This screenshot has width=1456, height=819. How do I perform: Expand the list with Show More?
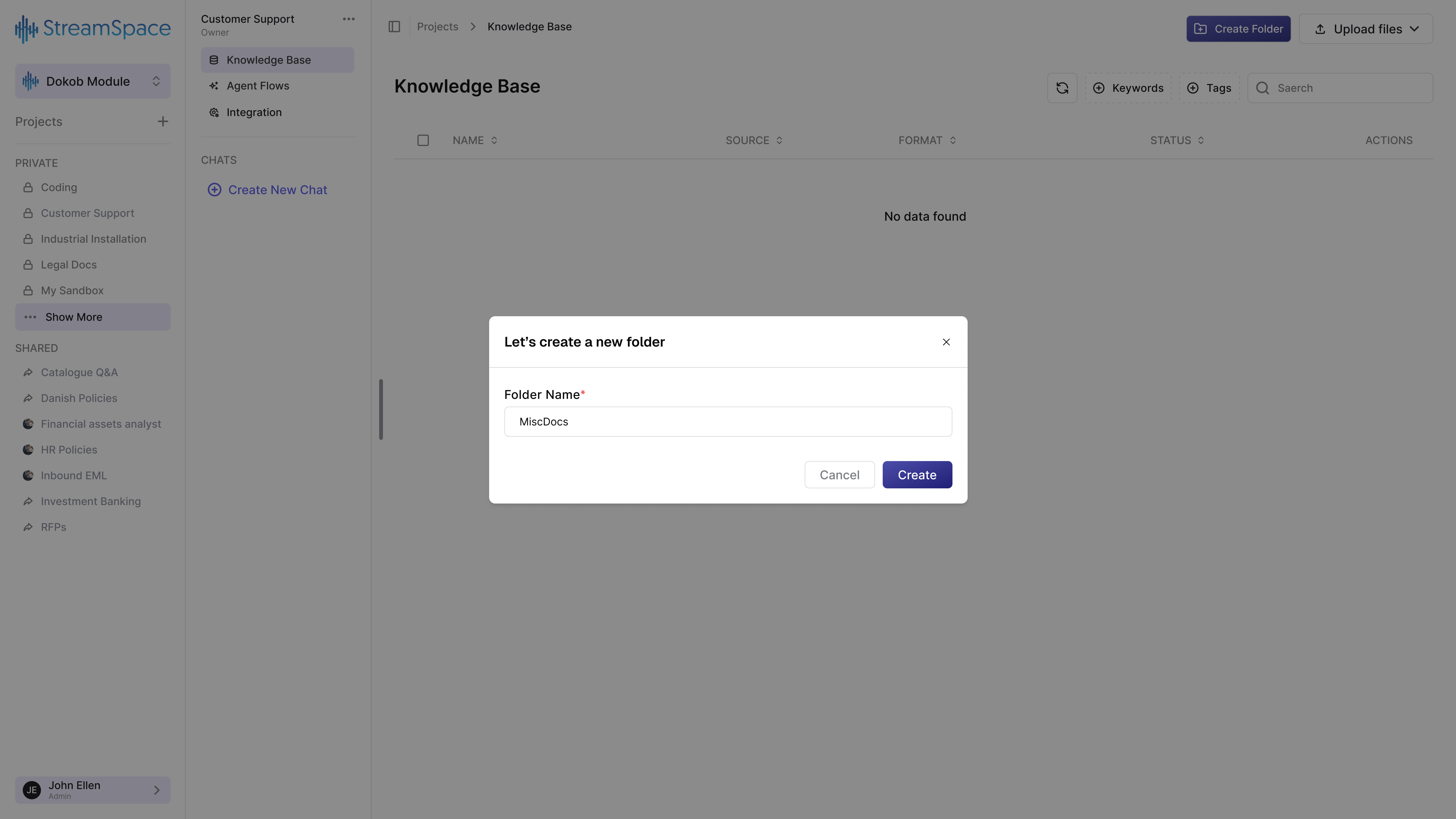[x=93, y=317]
